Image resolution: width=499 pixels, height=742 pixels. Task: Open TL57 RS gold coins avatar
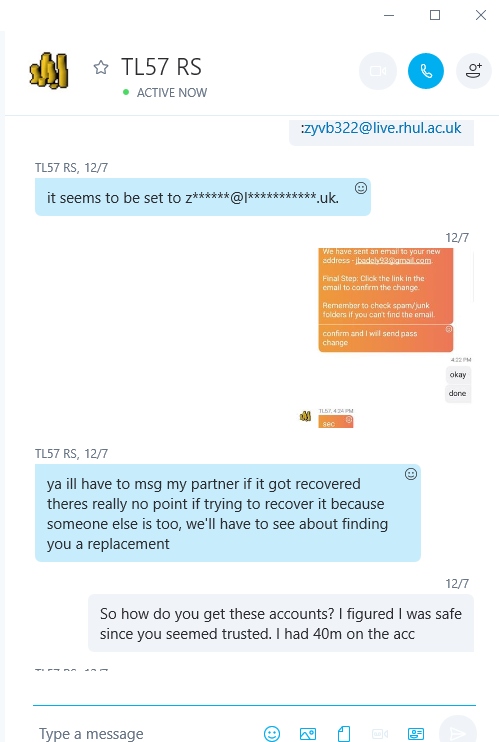49,71
